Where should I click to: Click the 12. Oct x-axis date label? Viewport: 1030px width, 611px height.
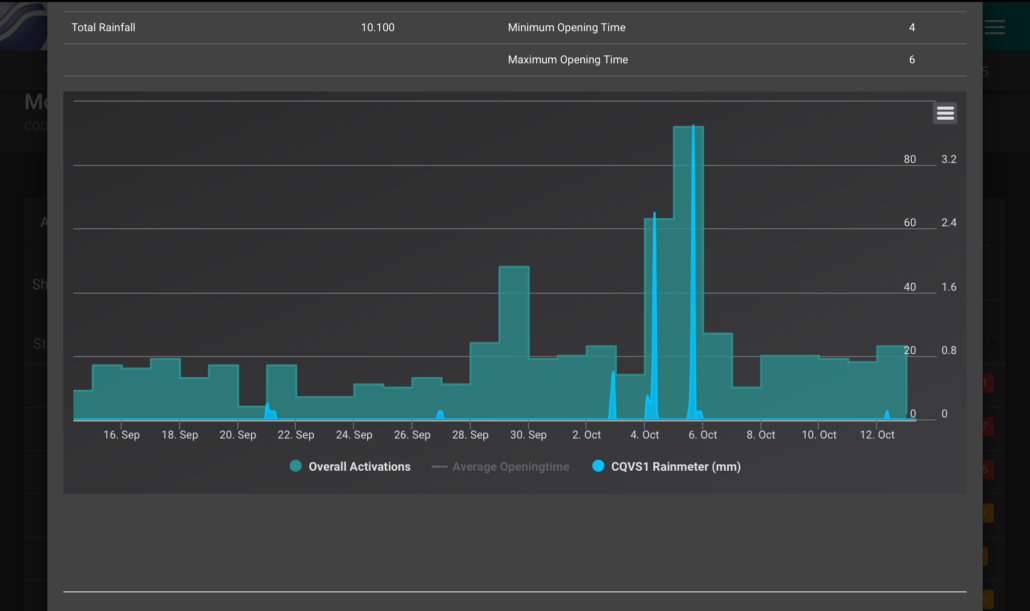coord(877,435)
